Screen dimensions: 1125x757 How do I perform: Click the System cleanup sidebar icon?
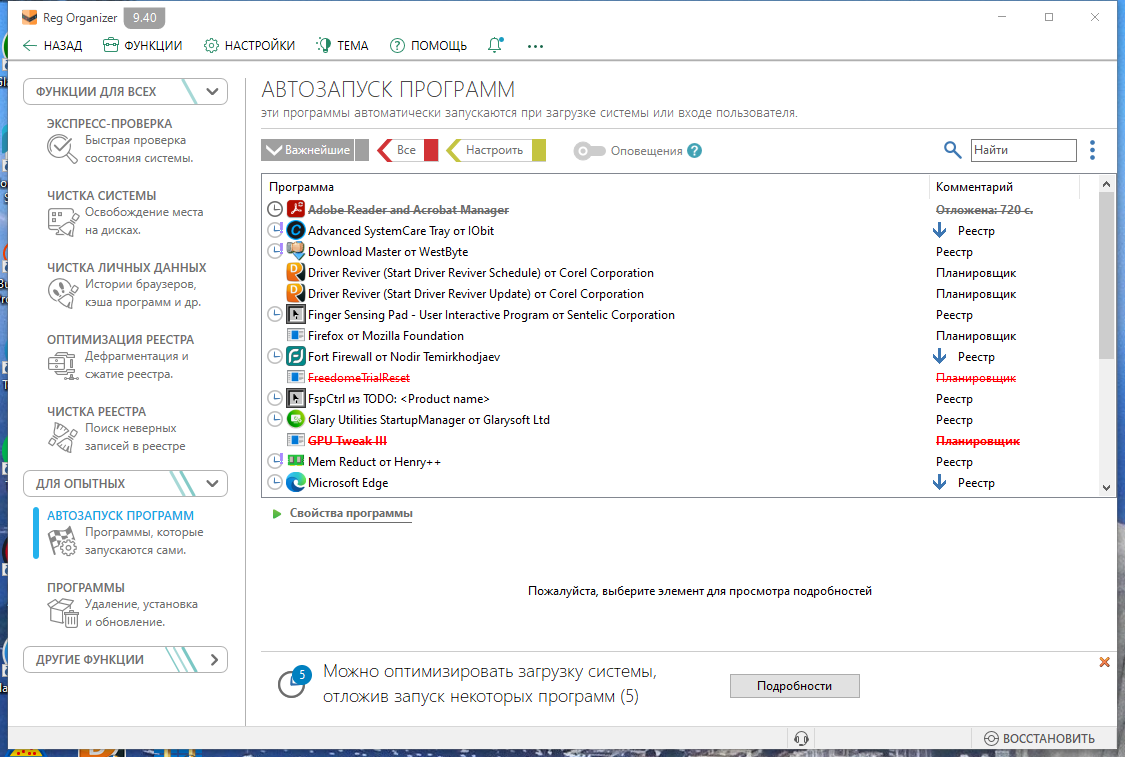click(x=62, y=221)
